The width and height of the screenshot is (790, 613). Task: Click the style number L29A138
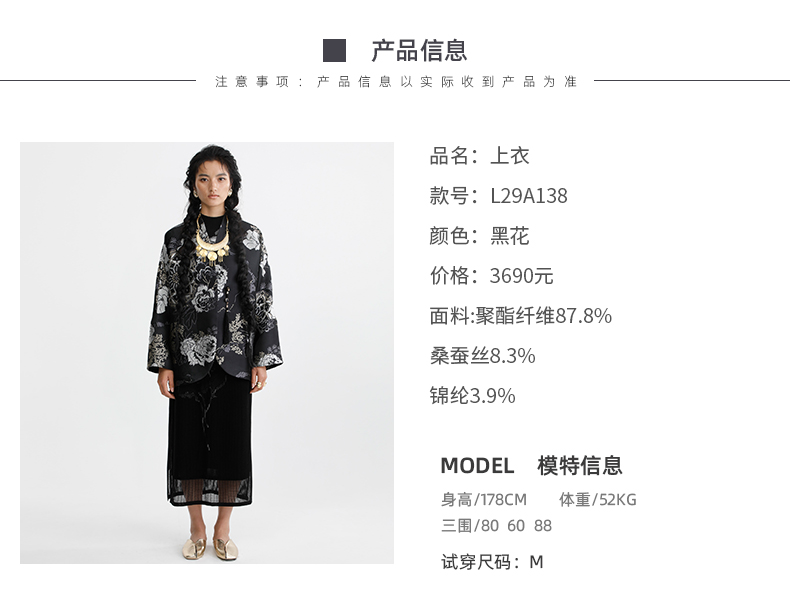click(529, 196)
